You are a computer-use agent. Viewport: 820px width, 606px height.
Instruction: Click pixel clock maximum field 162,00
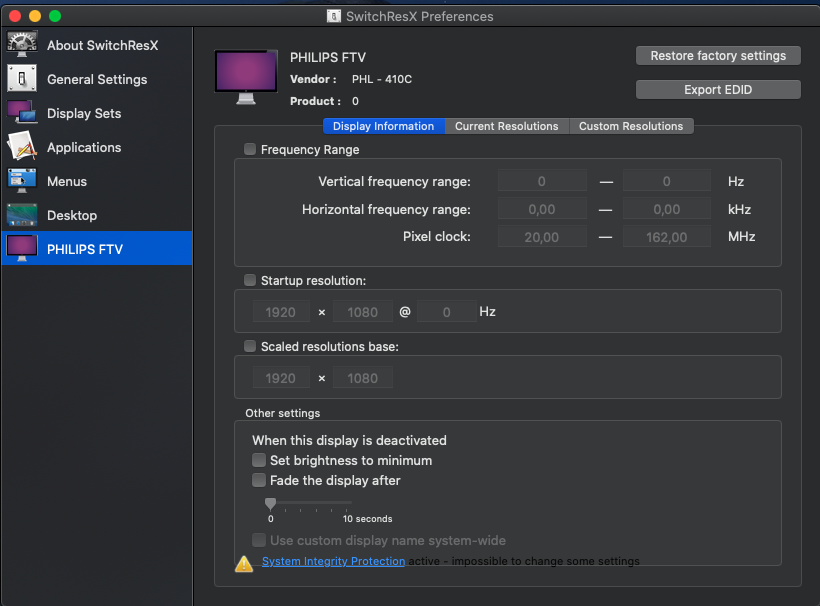pos(667,237)
